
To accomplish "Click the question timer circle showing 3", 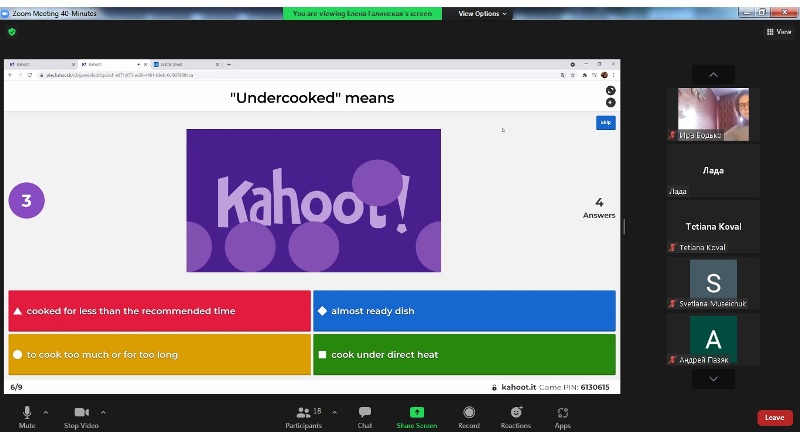I will click(27, 200).
